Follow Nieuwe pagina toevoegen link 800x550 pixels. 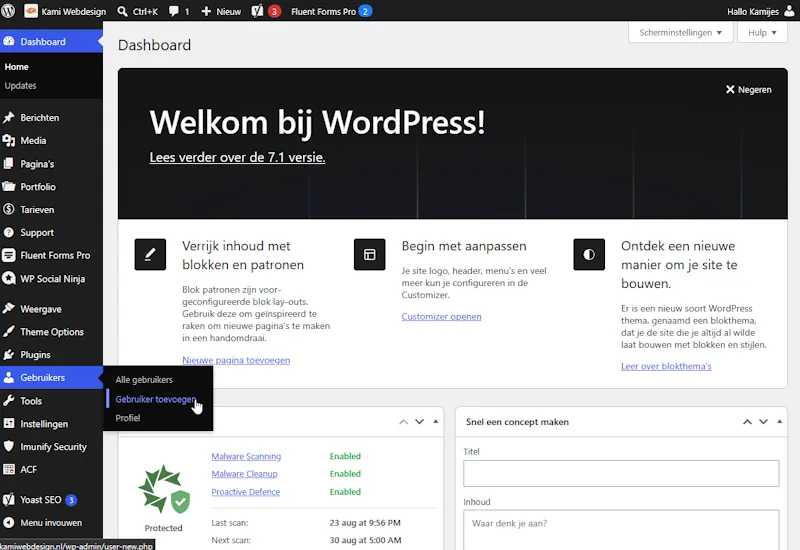pos(236,360)
